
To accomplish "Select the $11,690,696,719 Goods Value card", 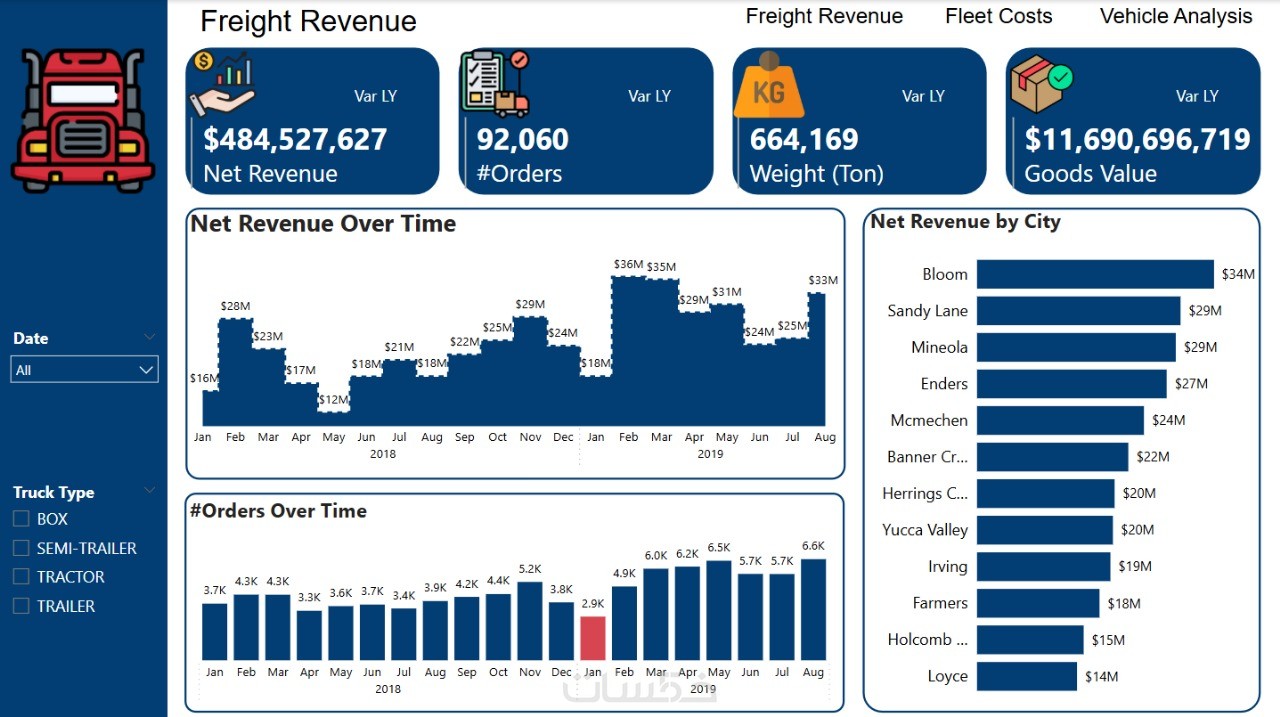I will (x=1133, y=121).
